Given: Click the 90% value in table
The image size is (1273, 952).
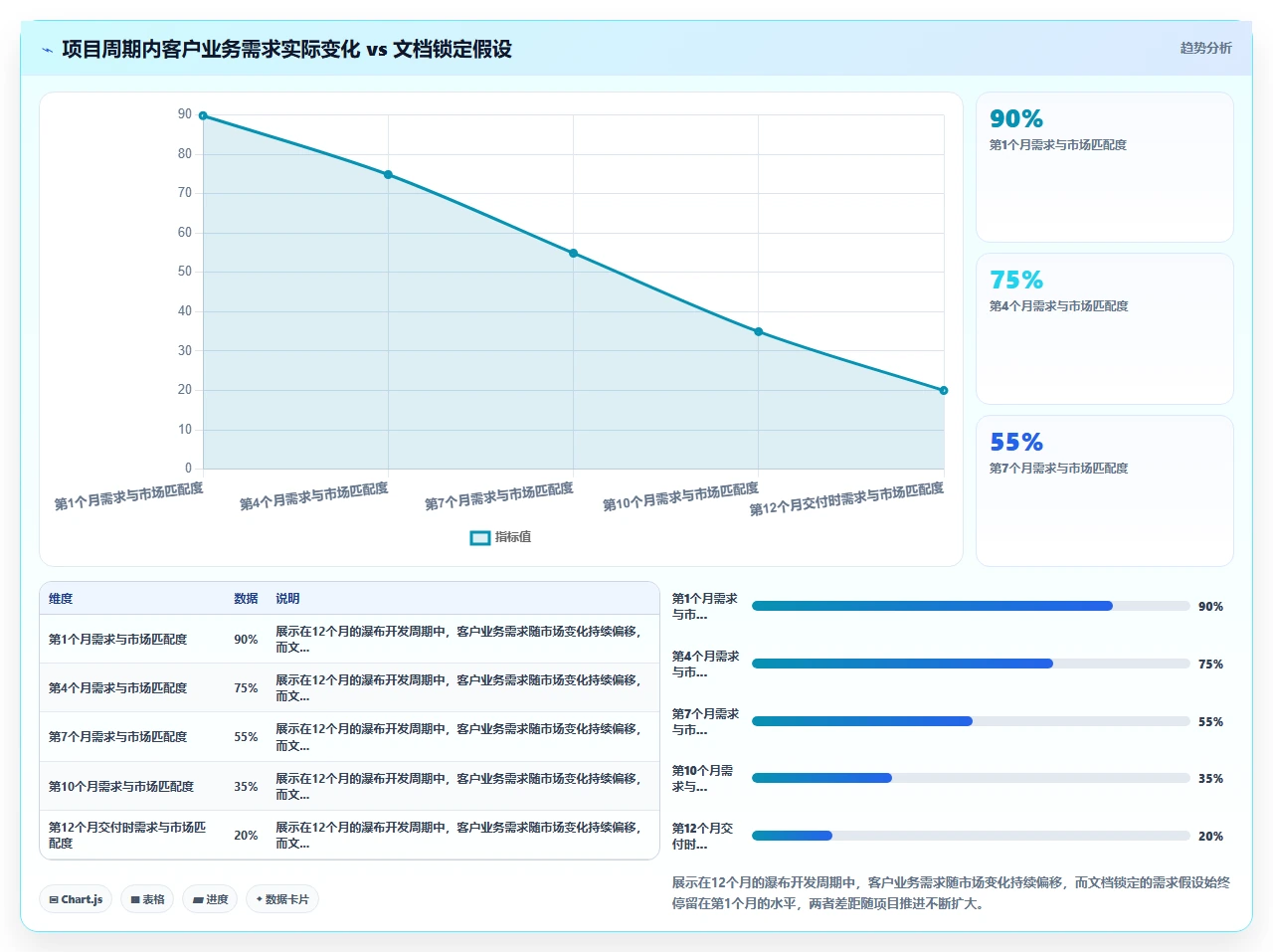Looking at the screenshot, I should pyautogui.click(x=246, y=640).
